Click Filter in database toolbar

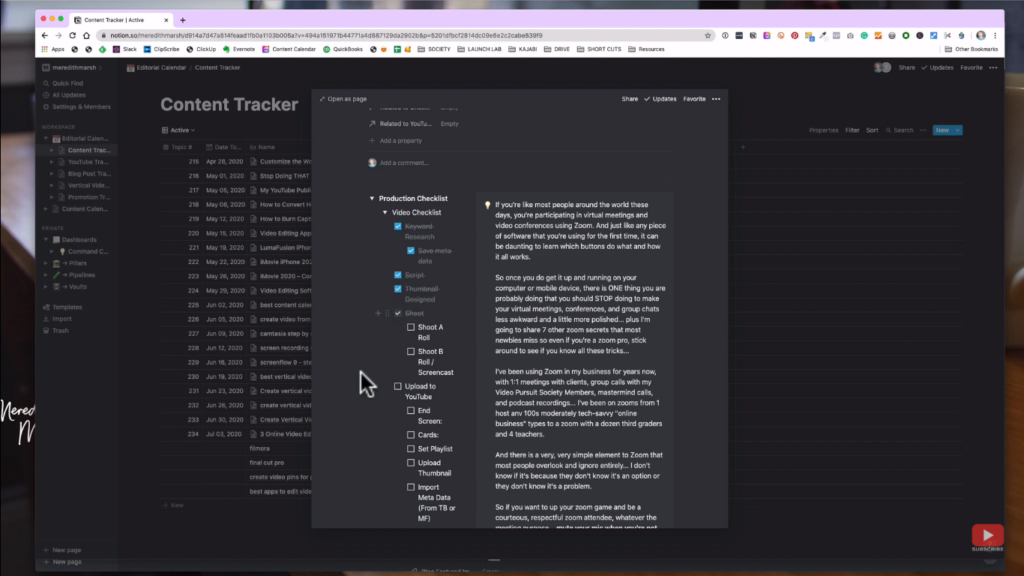(852, 131)
